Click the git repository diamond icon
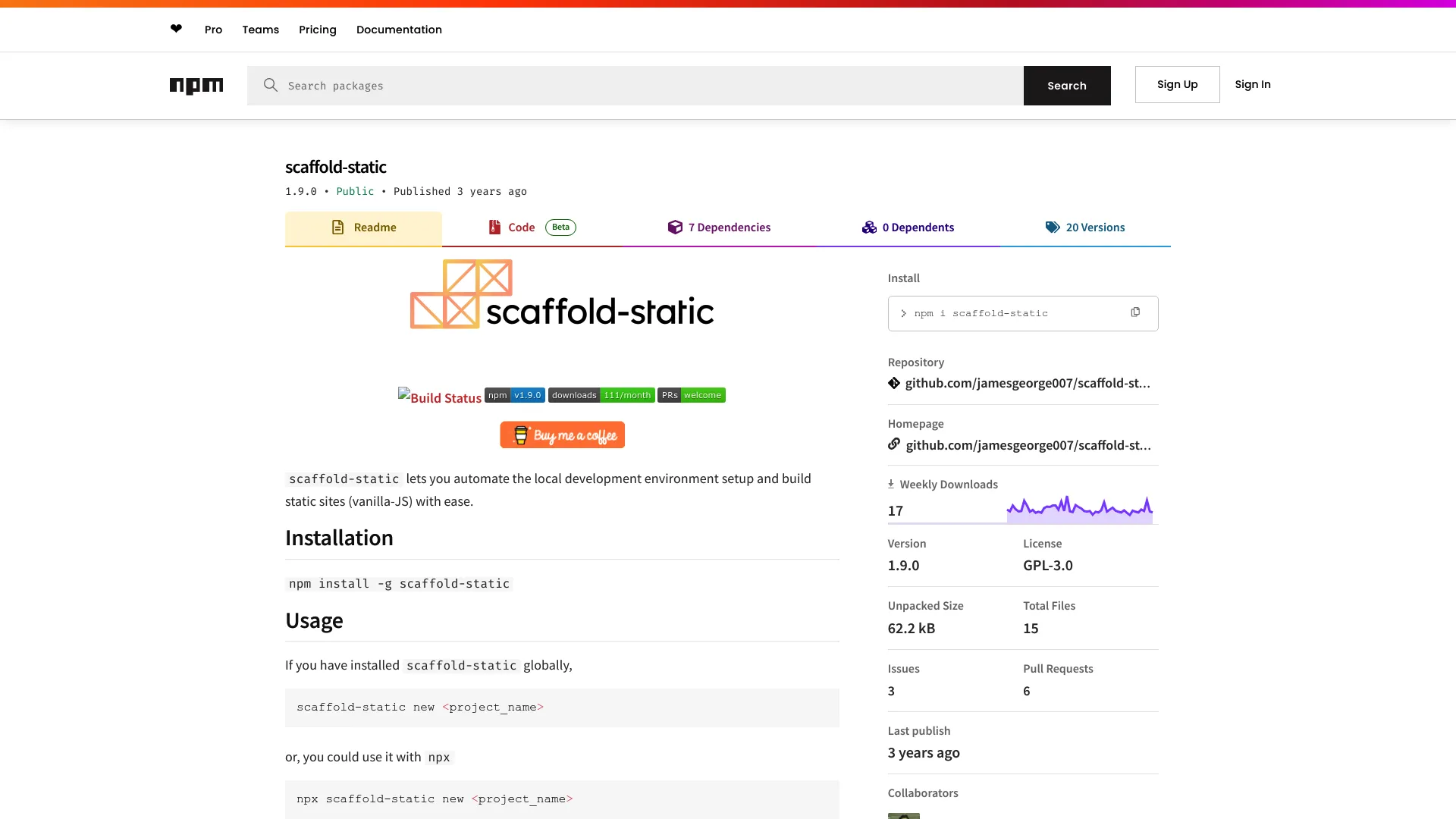 [x=894, y=383]
